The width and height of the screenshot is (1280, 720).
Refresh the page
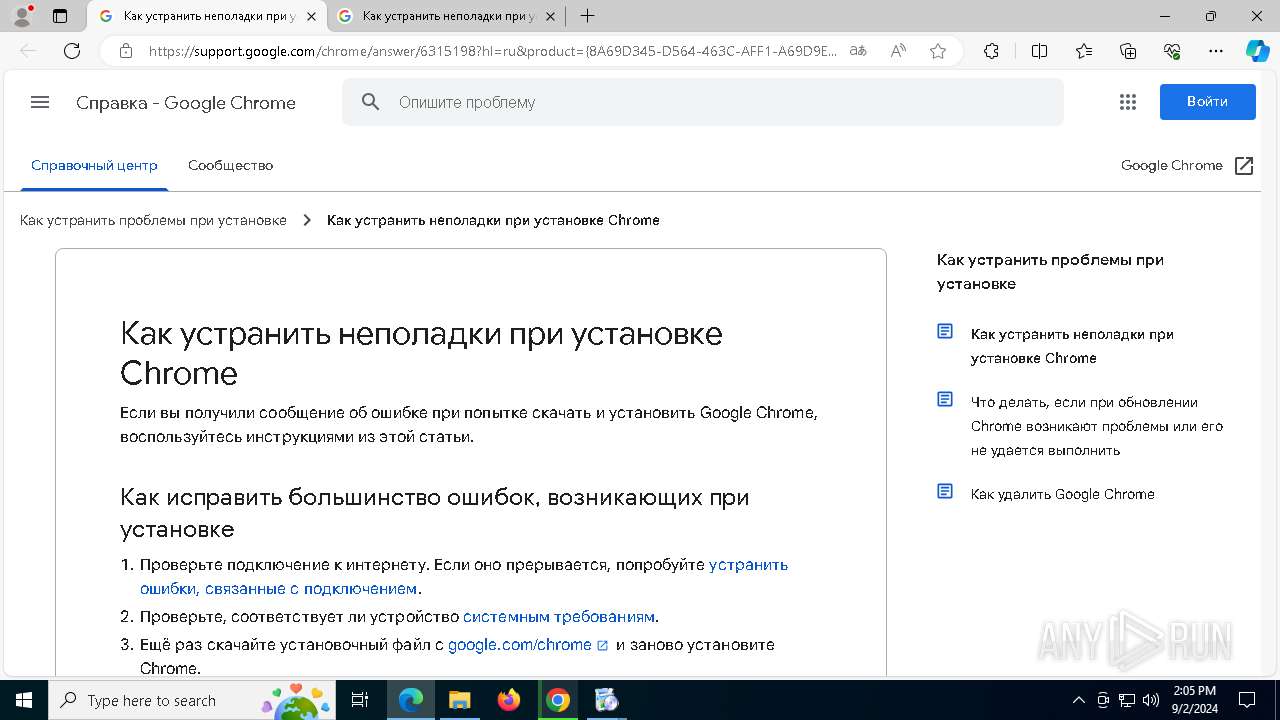point(72,51)
